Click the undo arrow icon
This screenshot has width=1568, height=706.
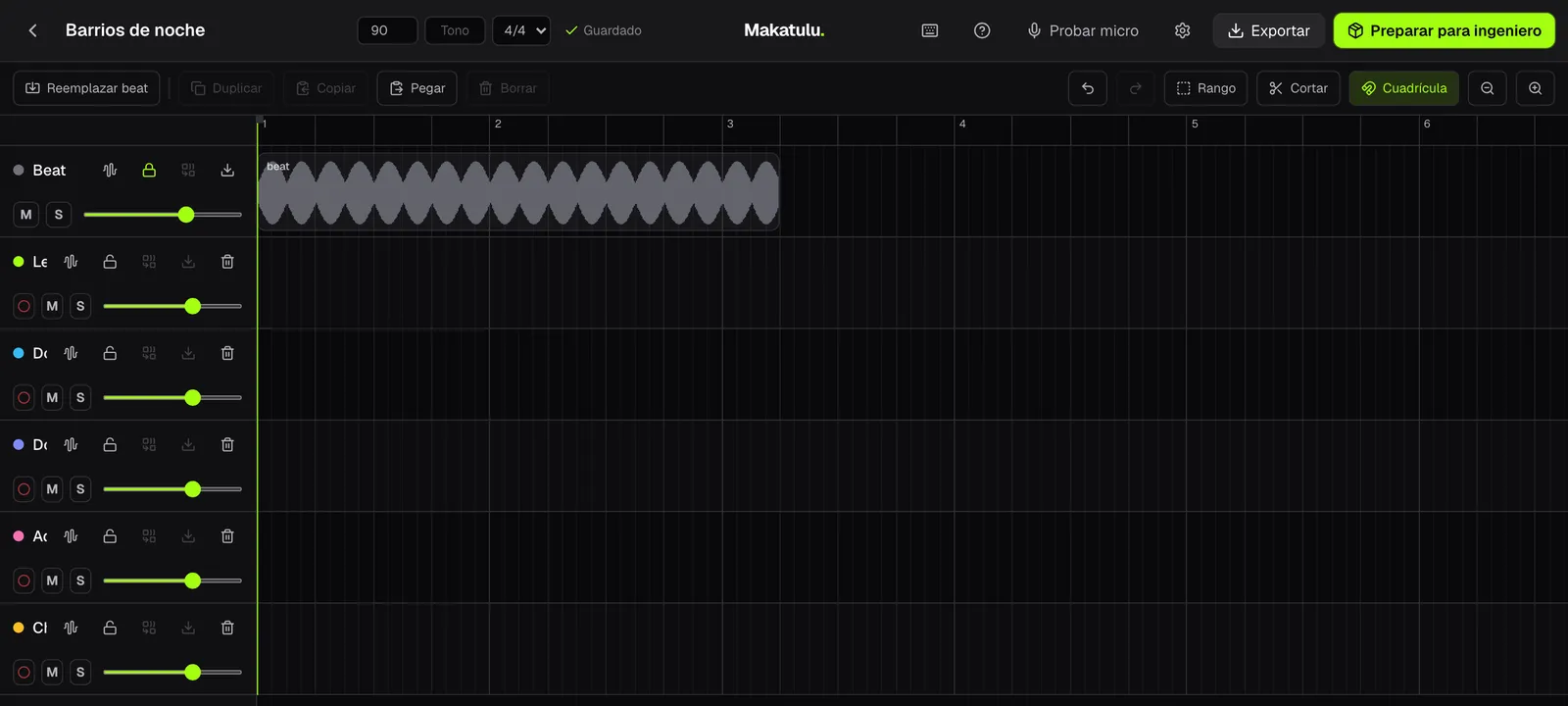(x=1088, y=88)
